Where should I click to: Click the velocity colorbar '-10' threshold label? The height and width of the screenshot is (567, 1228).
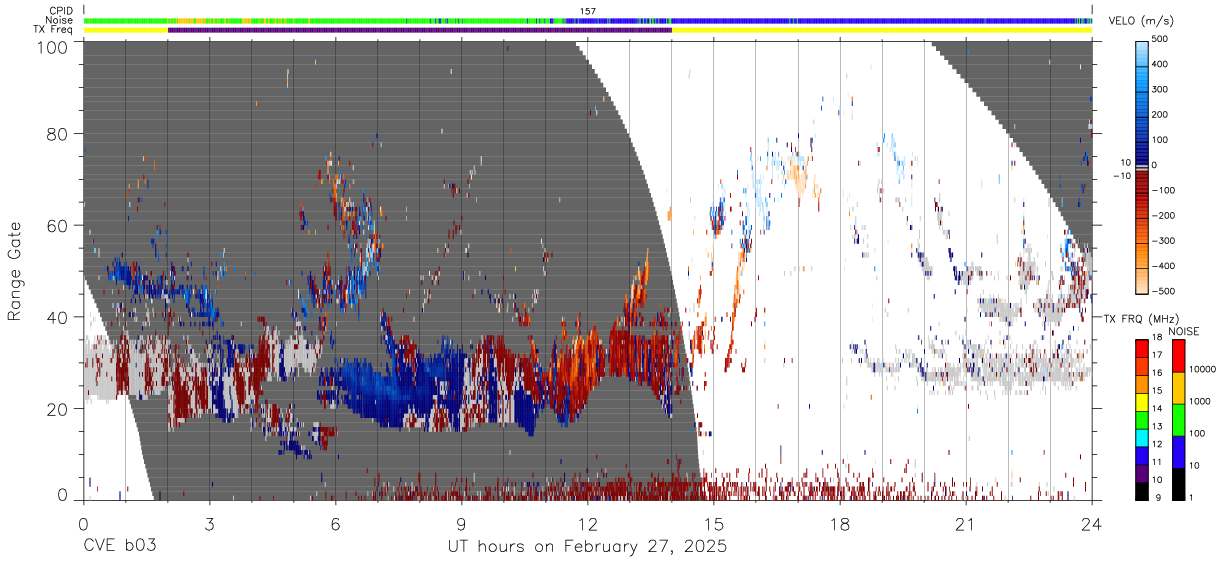pos(1122,176)
